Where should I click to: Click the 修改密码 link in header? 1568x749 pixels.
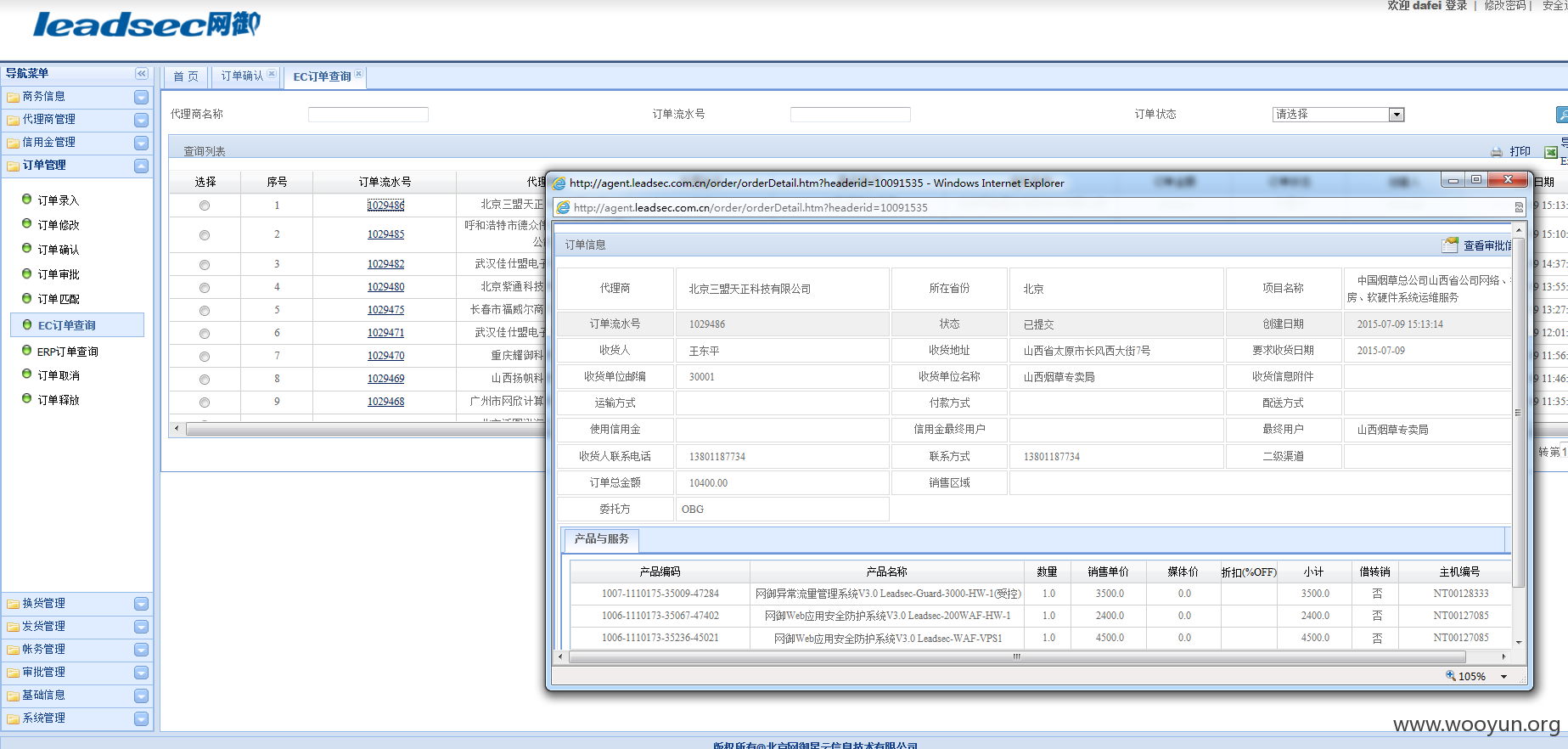pos(1505,5)
